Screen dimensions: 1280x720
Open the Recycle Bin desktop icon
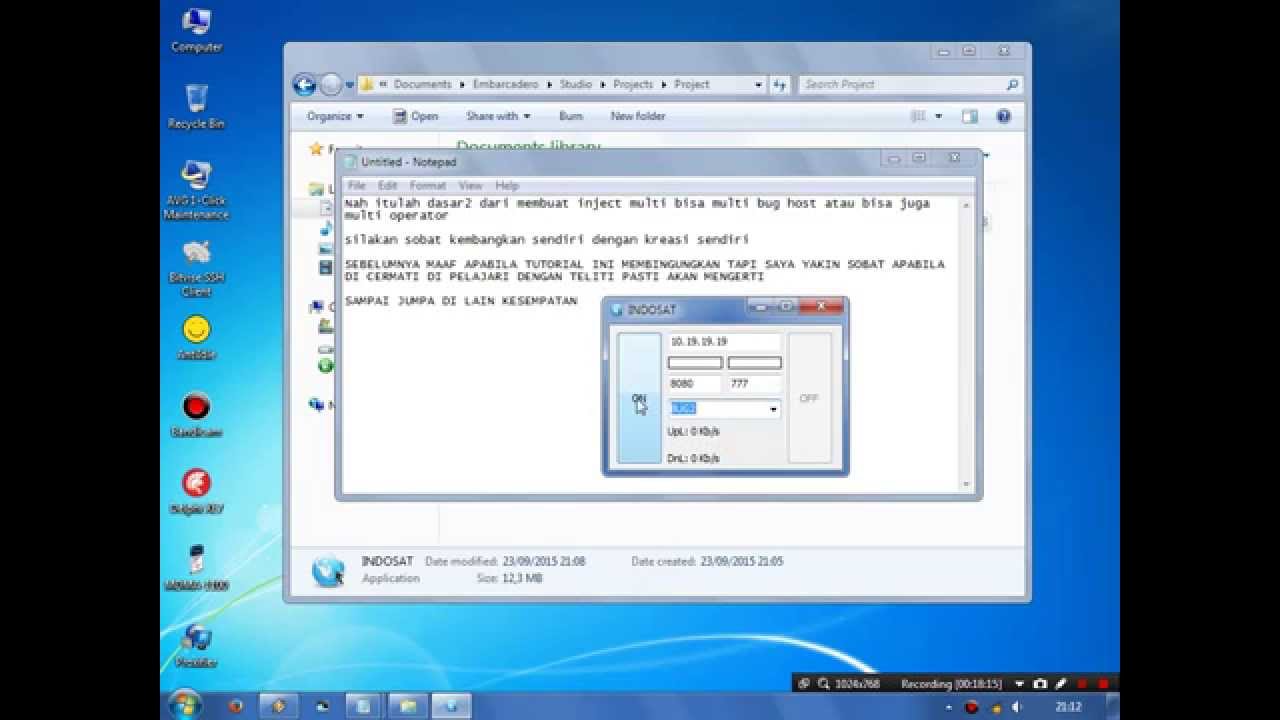pyautogui.click(x=196, y=107)
